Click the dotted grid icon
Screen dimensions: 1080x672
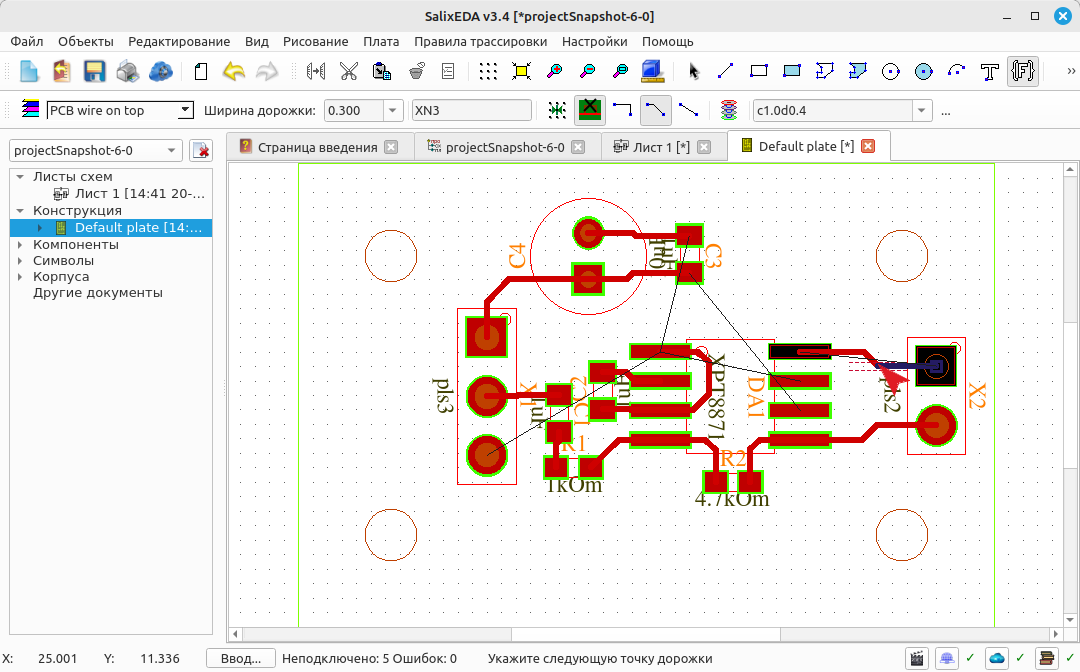488,71
